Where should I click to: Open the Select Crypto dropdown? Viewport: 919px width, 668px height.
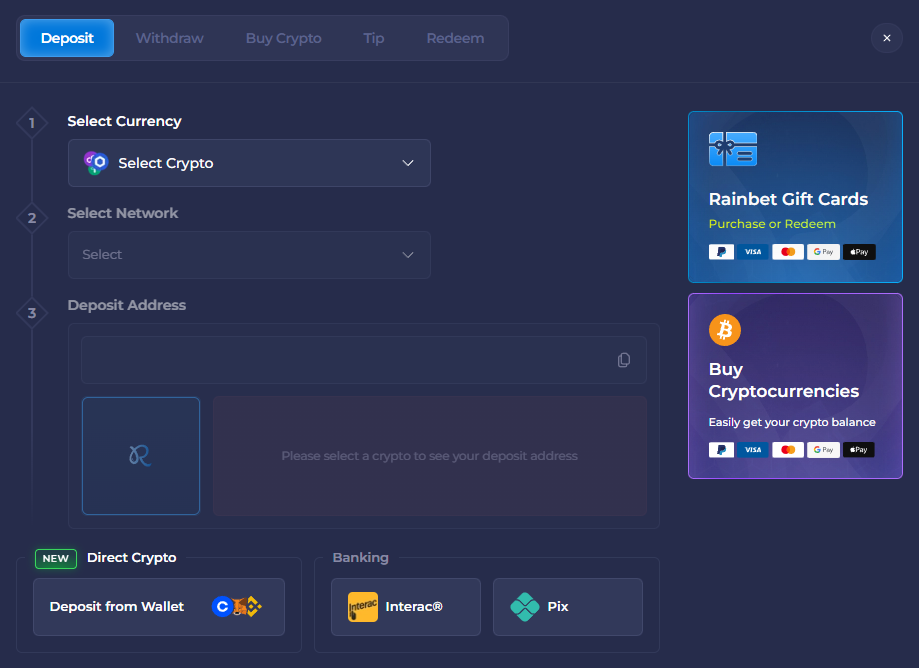pos(248,163)
